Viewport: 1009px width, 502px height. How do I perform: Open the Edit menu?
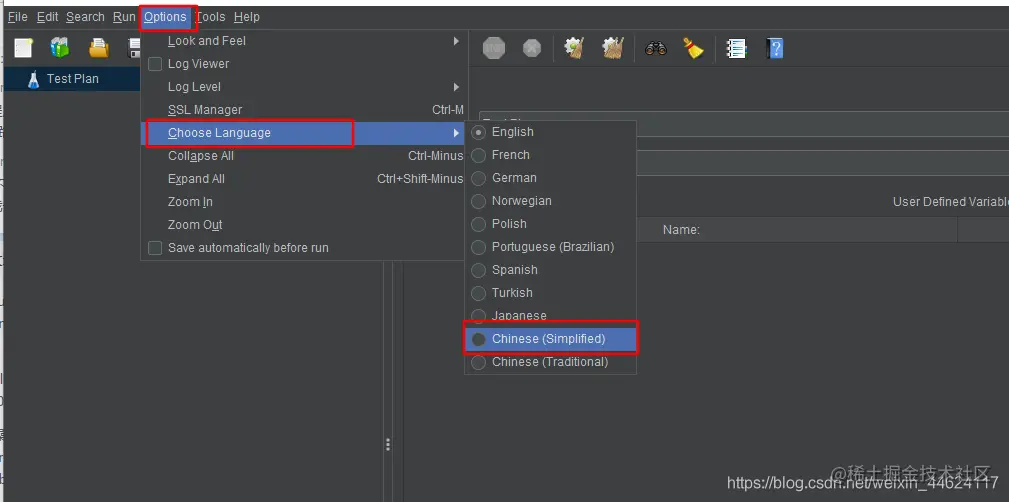pos(48,17)
